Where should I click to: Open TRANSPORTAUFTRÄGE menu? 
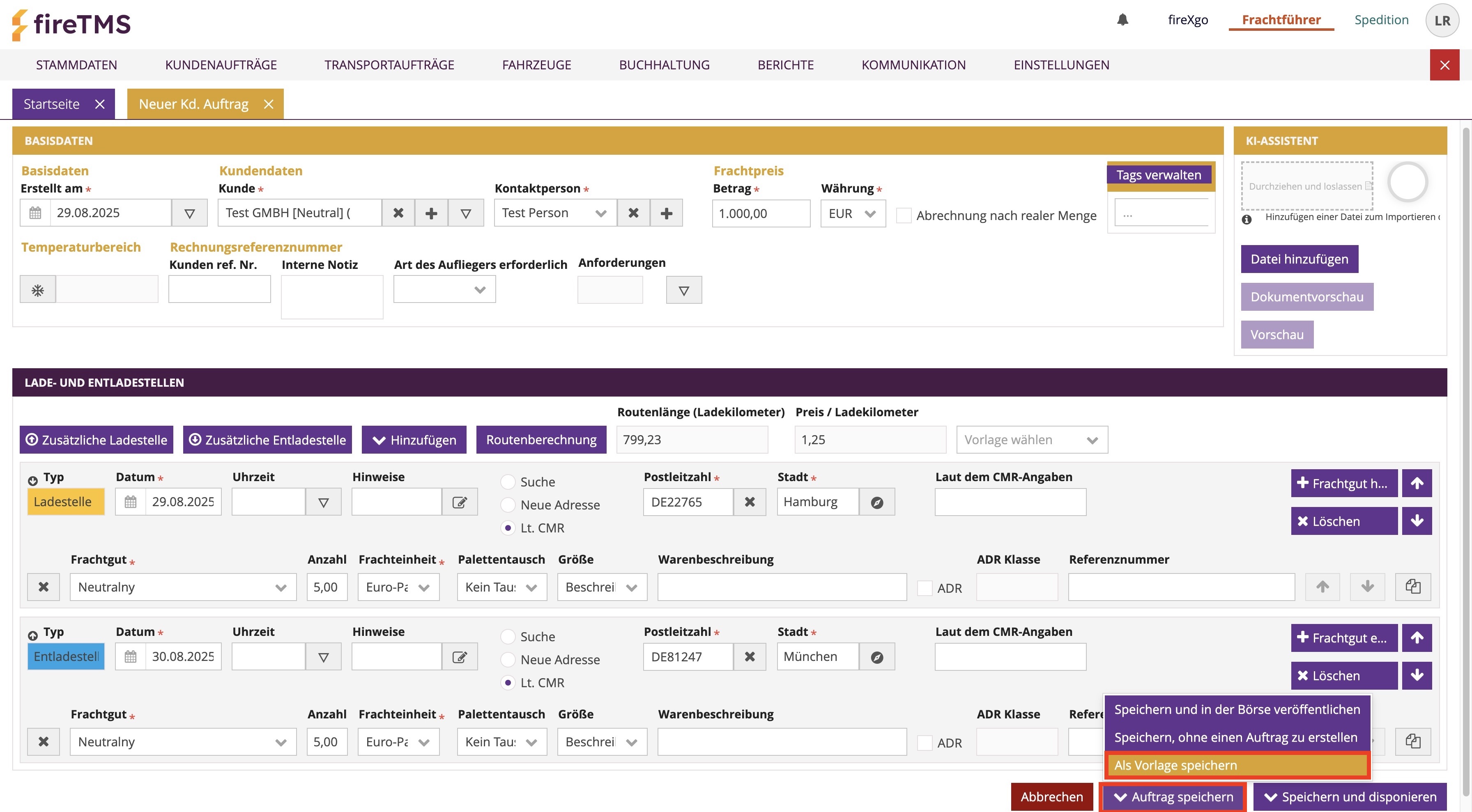389,65
